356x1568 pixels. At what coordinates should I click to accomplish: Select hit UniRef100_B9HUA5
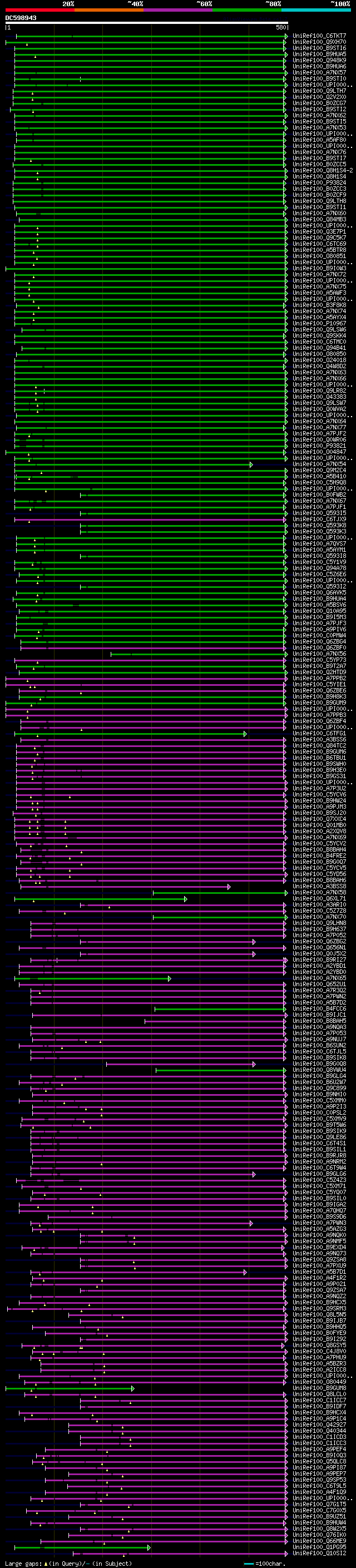pos(319,55)
